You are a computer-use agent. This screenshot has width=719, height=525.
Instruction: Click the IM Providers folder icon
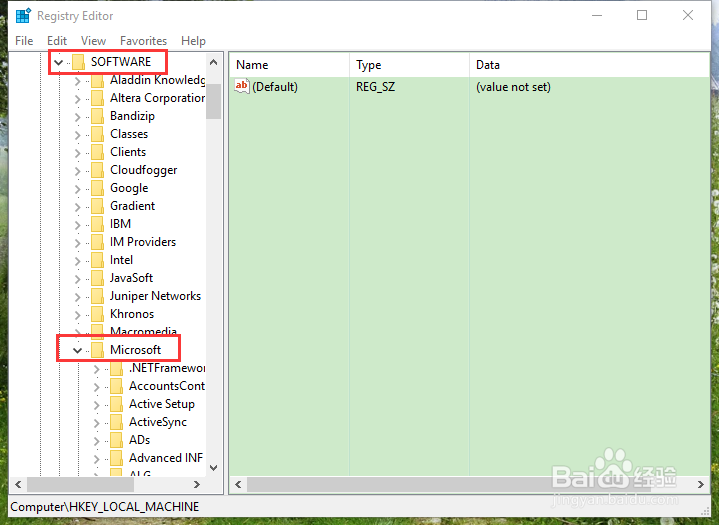click(97, 242)
